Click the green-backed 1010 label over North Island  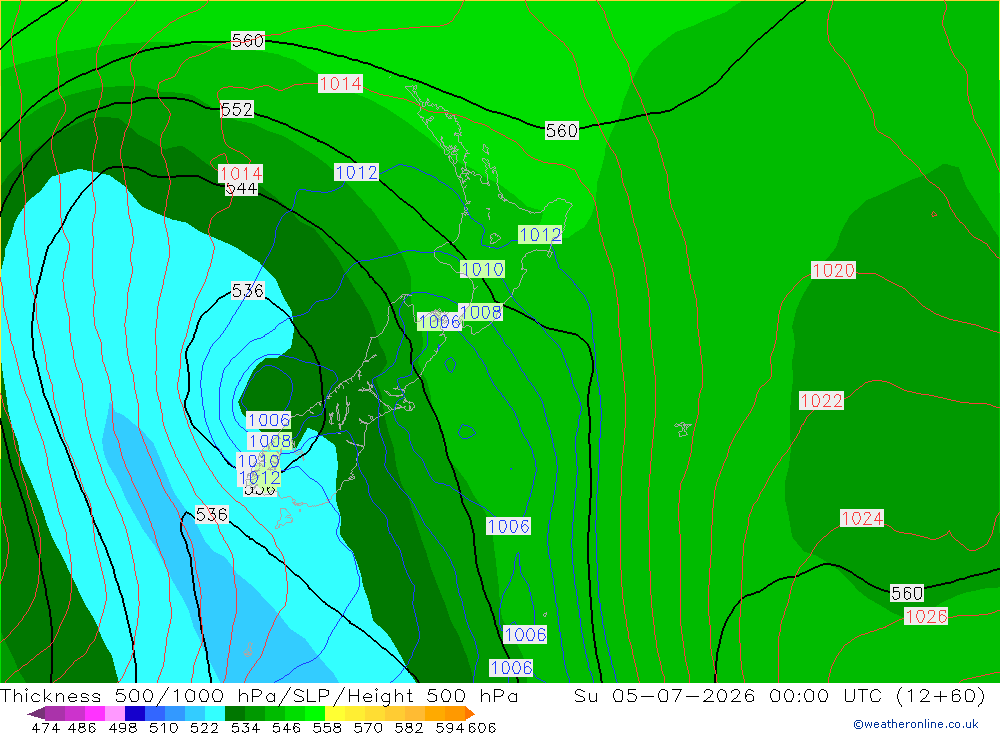point(482,269)
